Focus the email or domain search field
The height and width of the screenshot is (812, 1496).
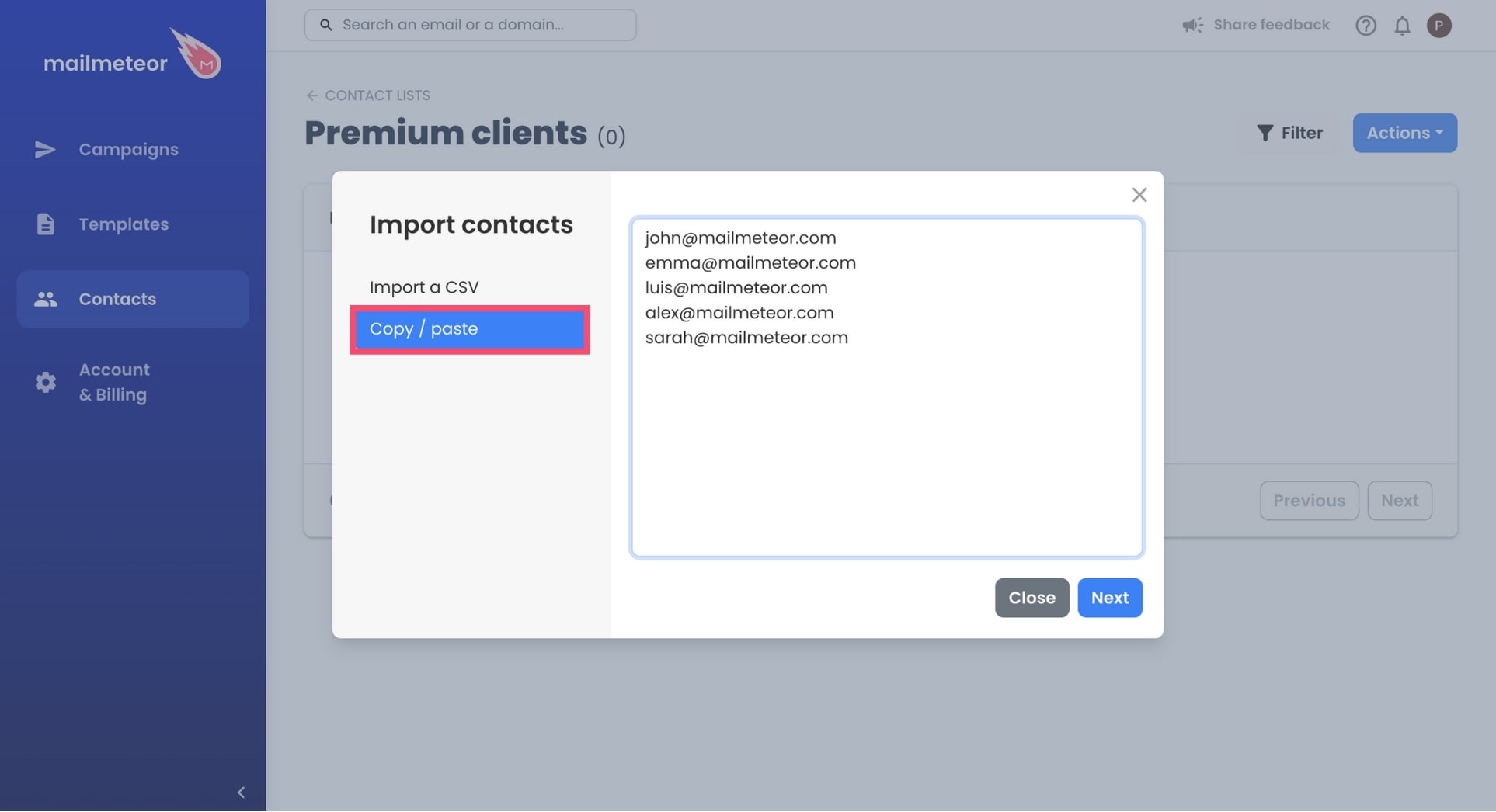click(x=470, y=25)
